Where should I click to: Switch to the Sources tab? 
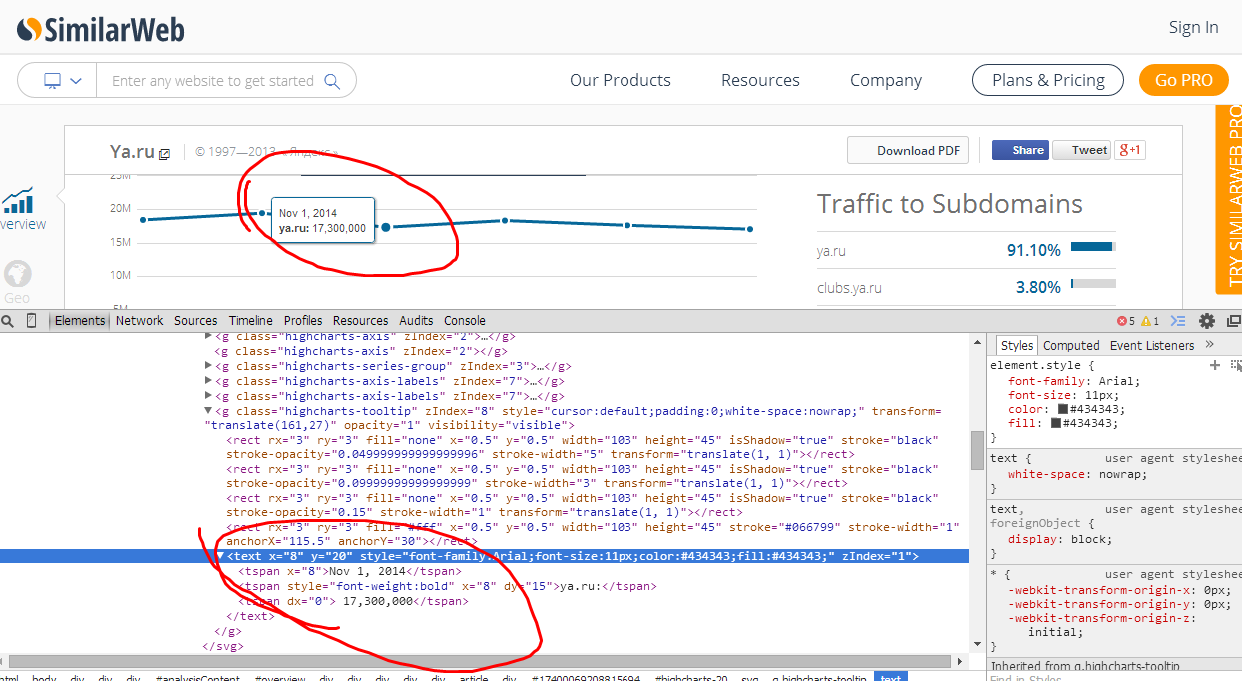point(195,321)
